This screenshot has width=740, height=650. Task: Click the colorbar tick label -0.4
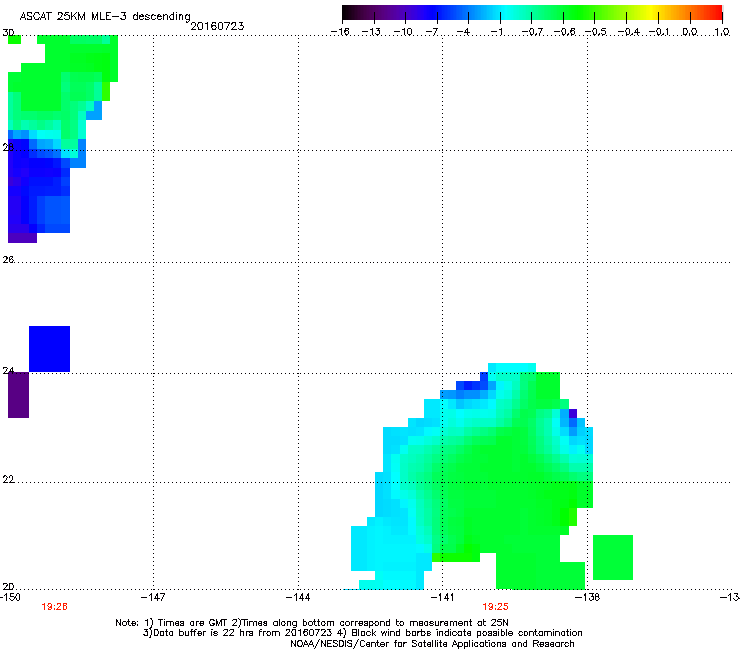pyautogui.click(x=629, y=32)
